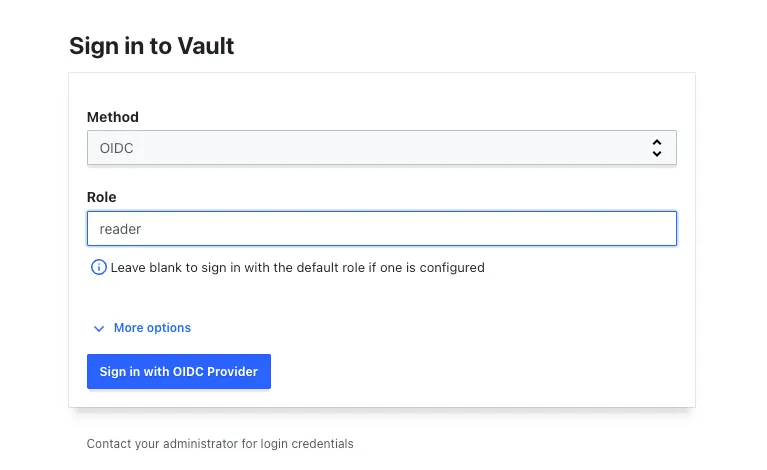Click the downward arrow of the Method selector
Image resolution: width=767 pixels, height=470 pixels.
(657, 154)
